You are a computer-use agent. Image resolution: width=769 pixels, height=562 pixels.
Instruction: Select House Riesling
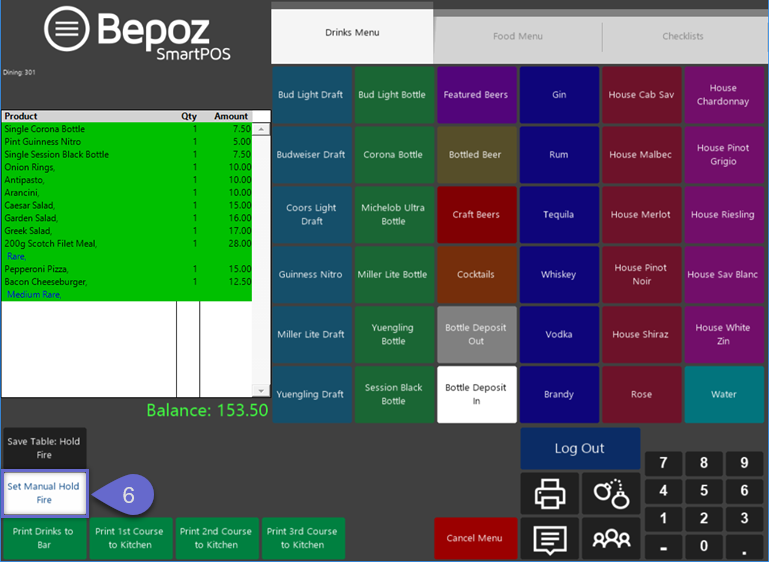tap(724, 214)
